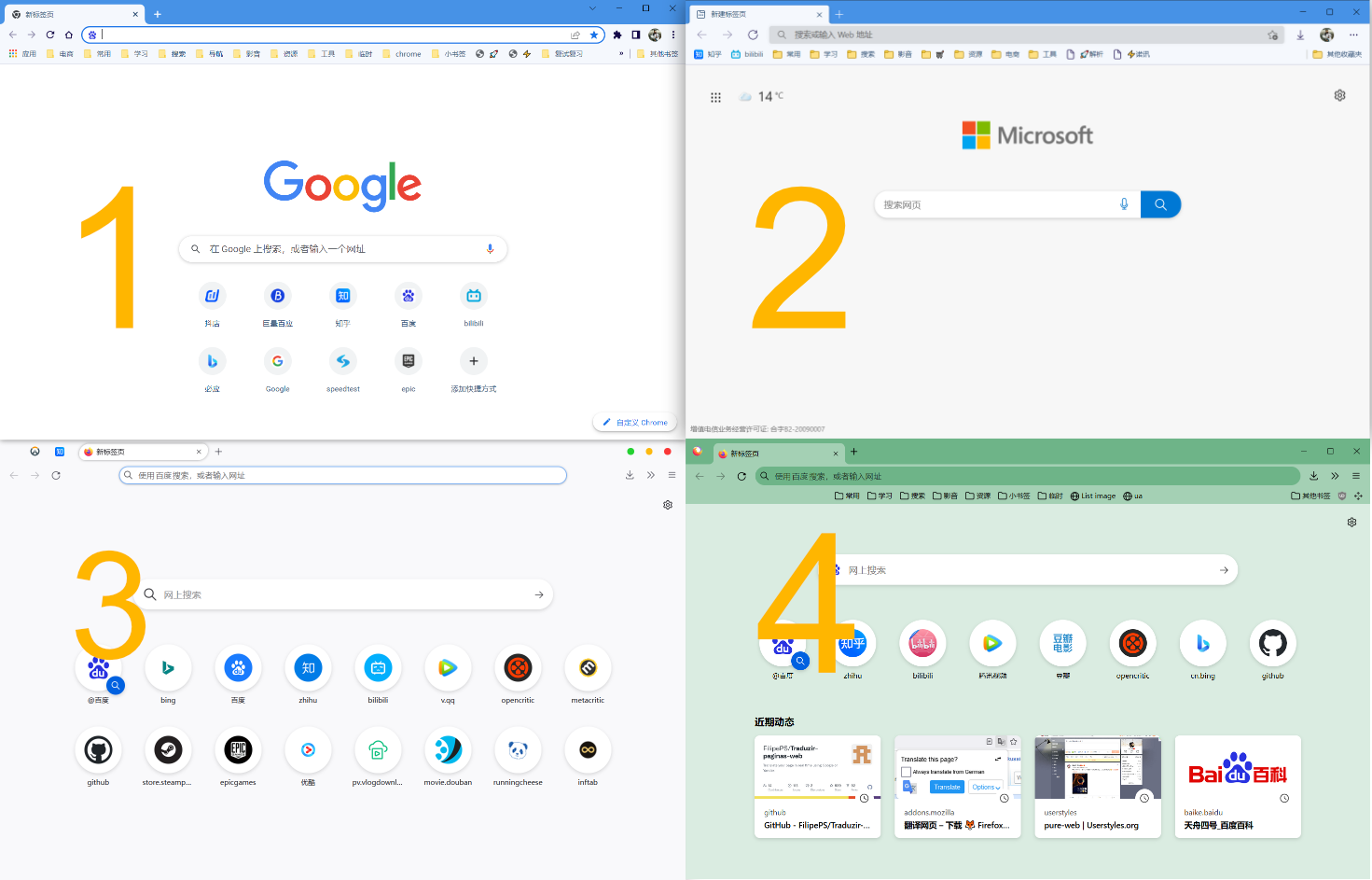Reload page in bottom-left Firefox window

coord(56,475)
